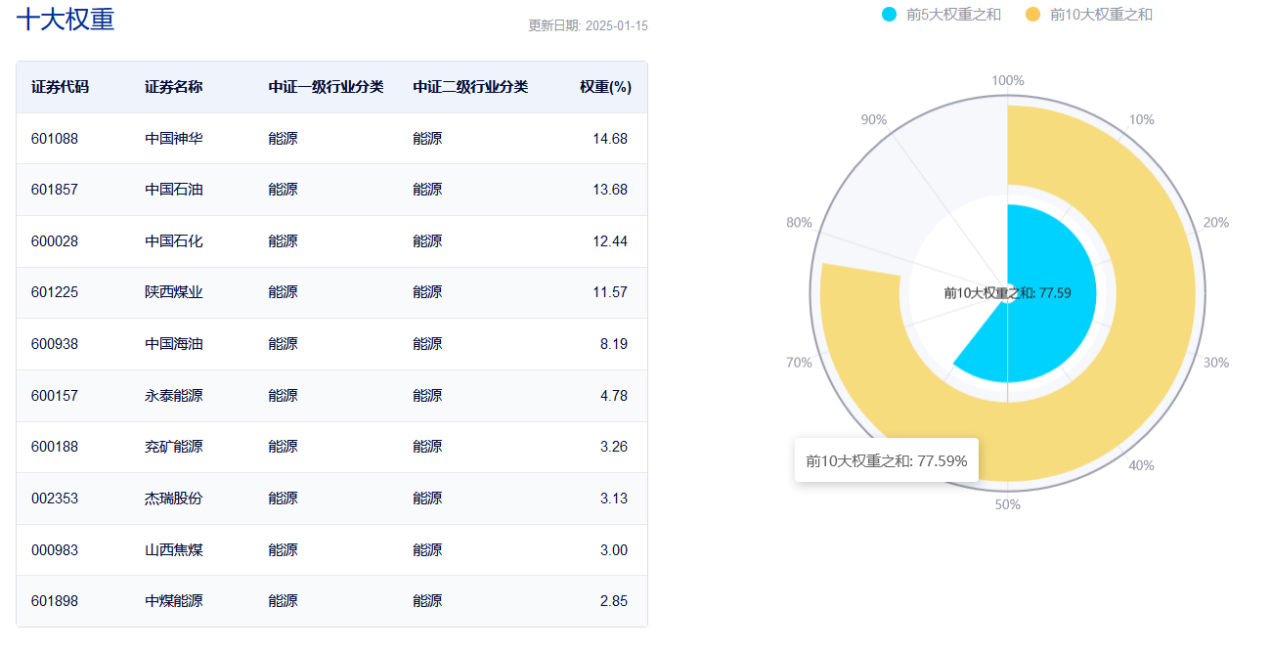1271x651 pixels.
Task: Click stock code 000983
Action: pos(54,550)
